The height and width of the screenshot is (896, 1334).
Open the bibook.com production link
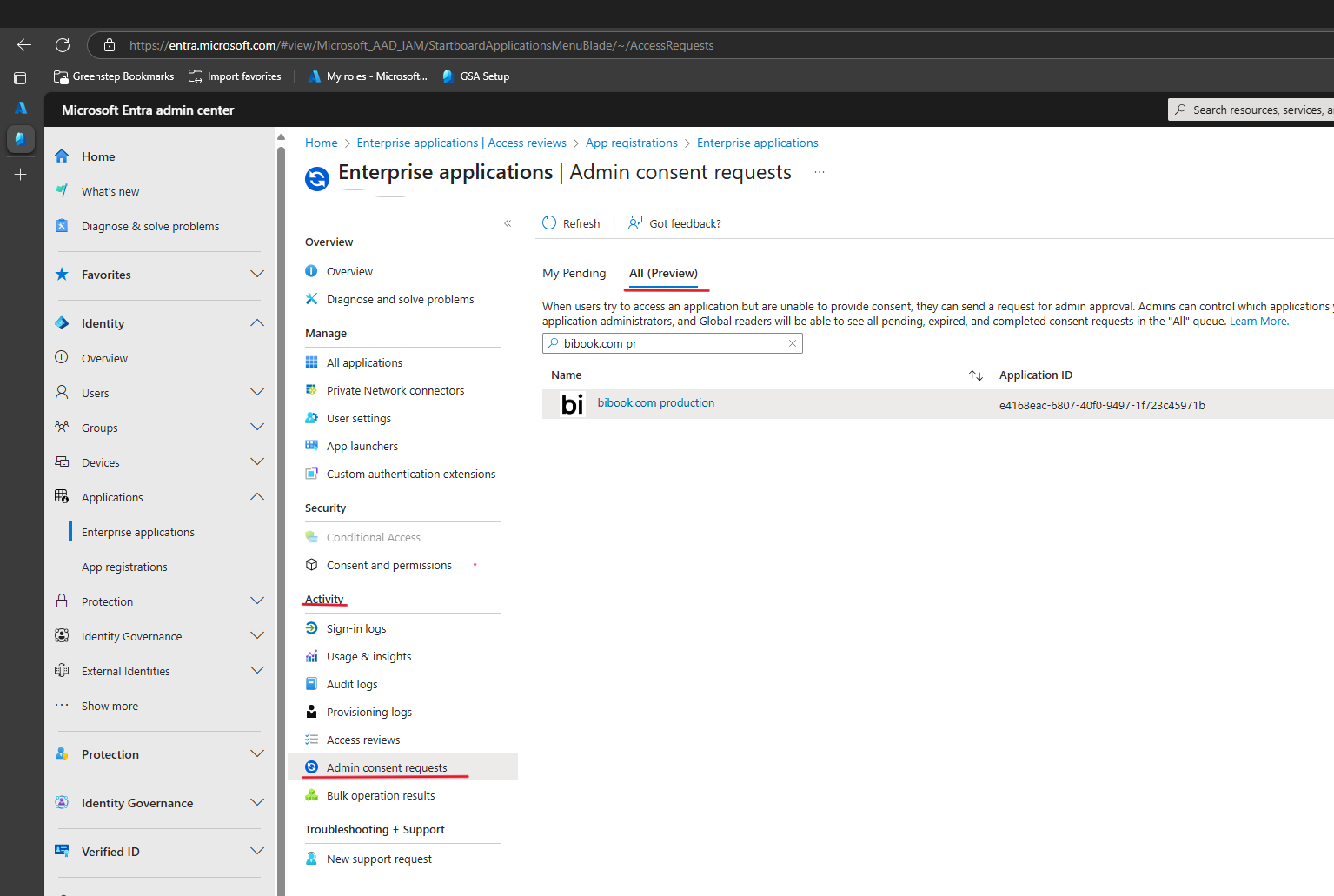pos(656,402)
